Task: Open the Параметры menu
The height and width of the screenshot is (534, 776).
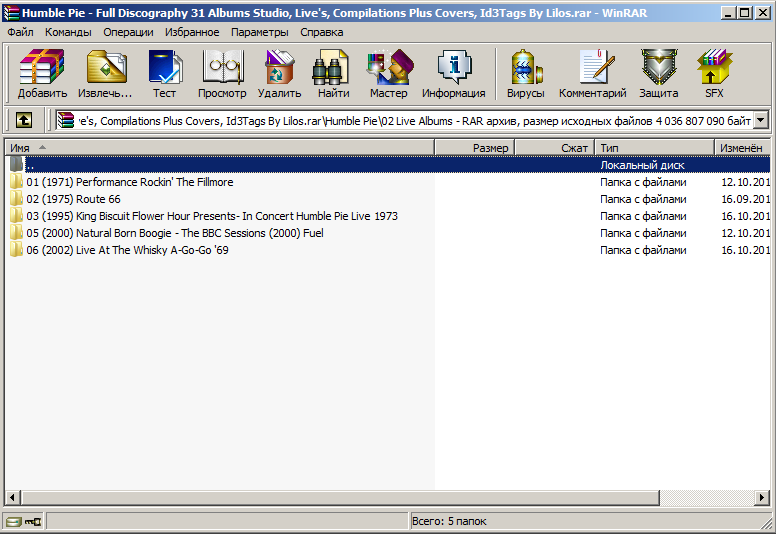Action: point(260,32)
